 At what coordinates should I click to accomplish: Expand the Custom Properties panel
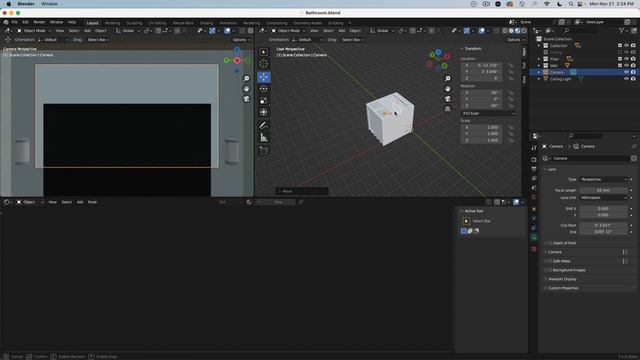click(x=563, y=288)
